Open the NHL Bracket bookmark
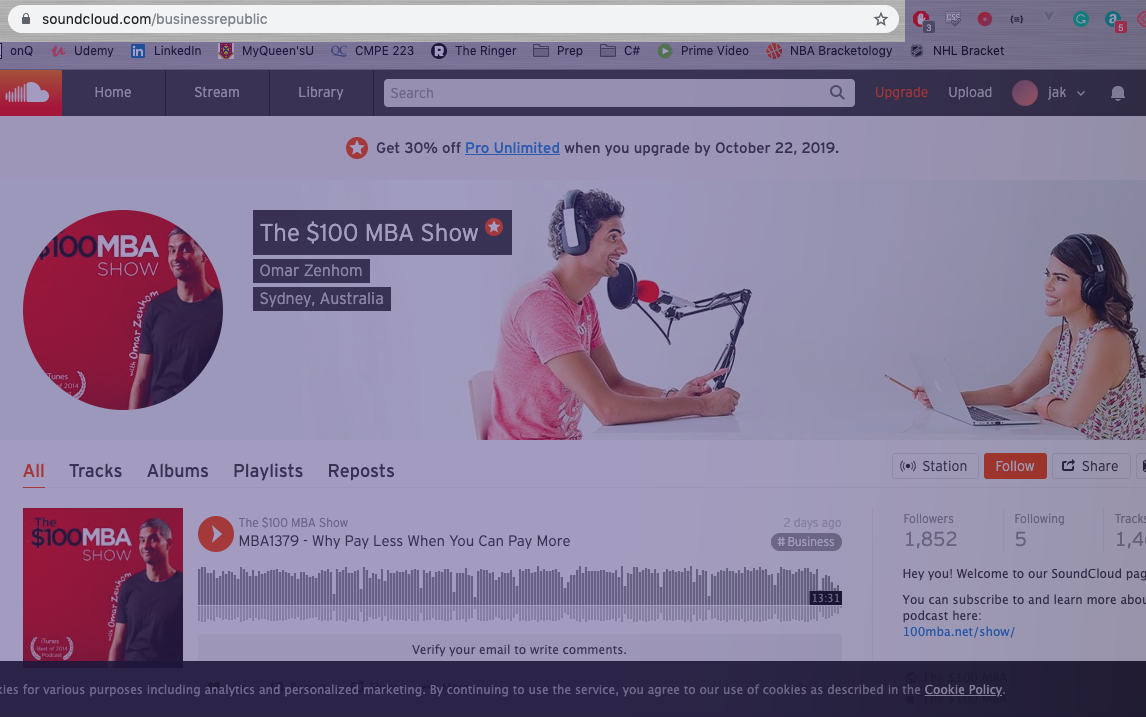Image resolution: width=1146 pixels, height=717 pixels. [x=957, y=50]
